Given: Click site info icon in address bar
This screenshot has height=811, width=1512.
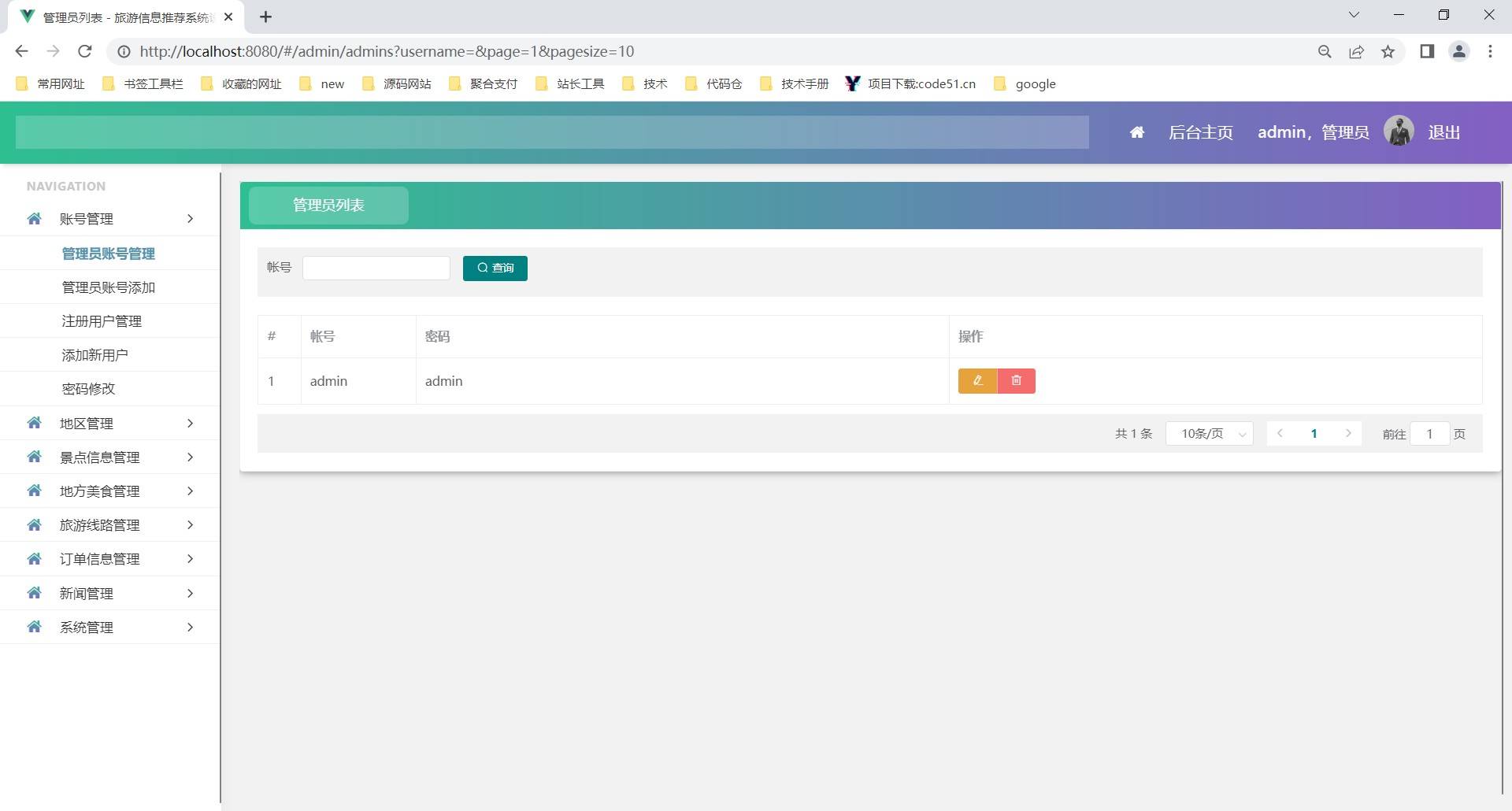Looking at the screenshot, I should pos(124,51).
